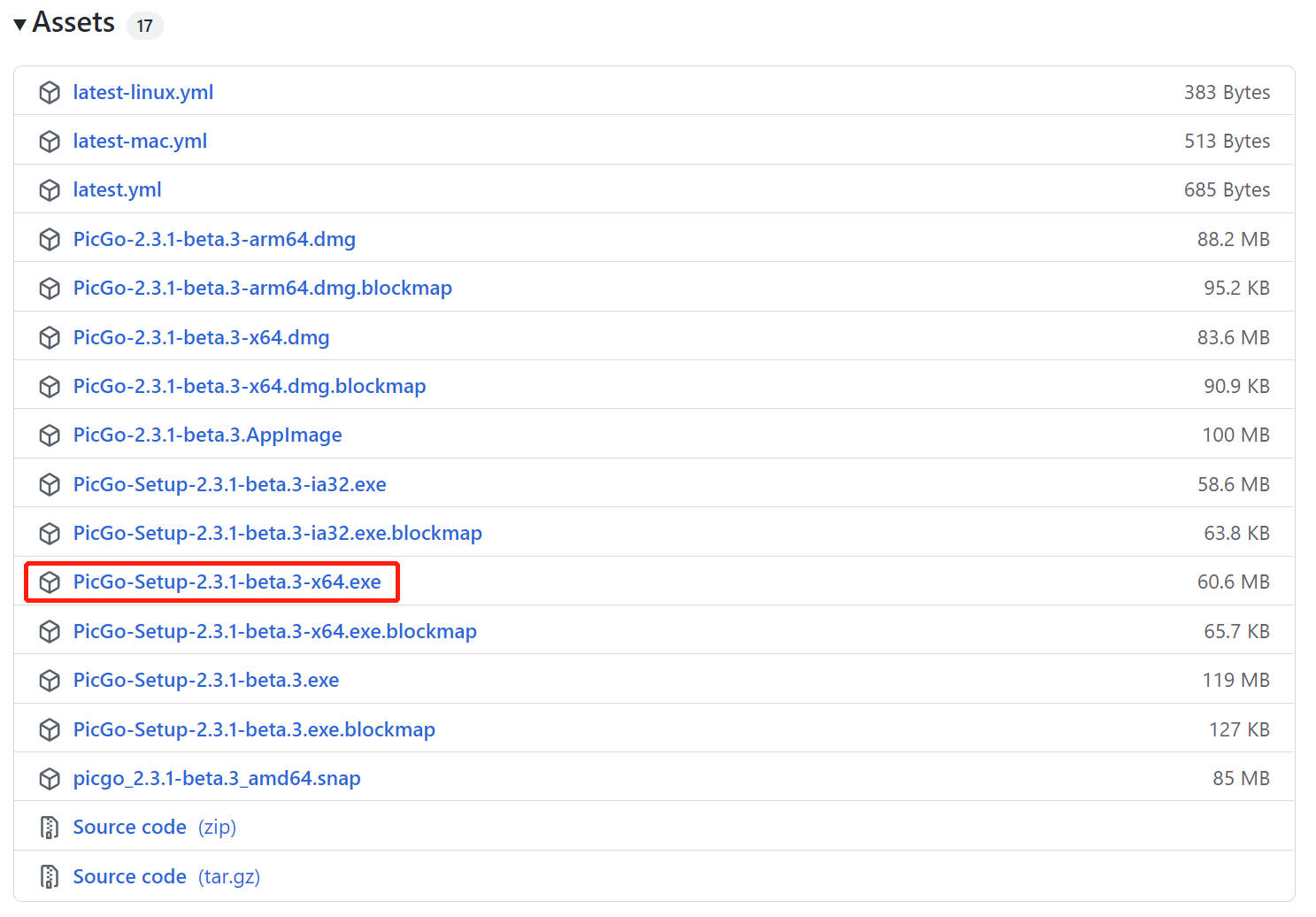
Task: Download Source code (zip)
Action: [x=155, y=828]
